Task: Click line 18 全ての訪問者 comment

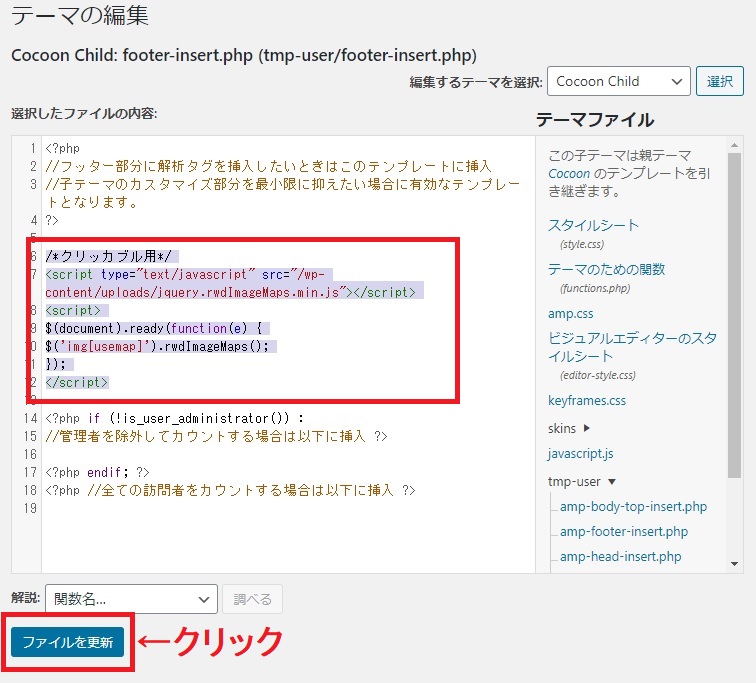Action: [230, 490]
